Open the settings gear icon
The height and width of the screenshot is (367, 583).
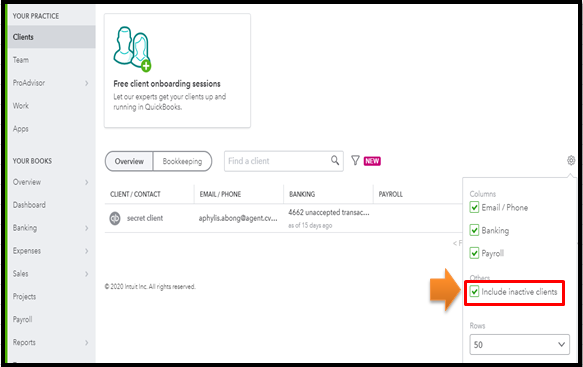571,160
